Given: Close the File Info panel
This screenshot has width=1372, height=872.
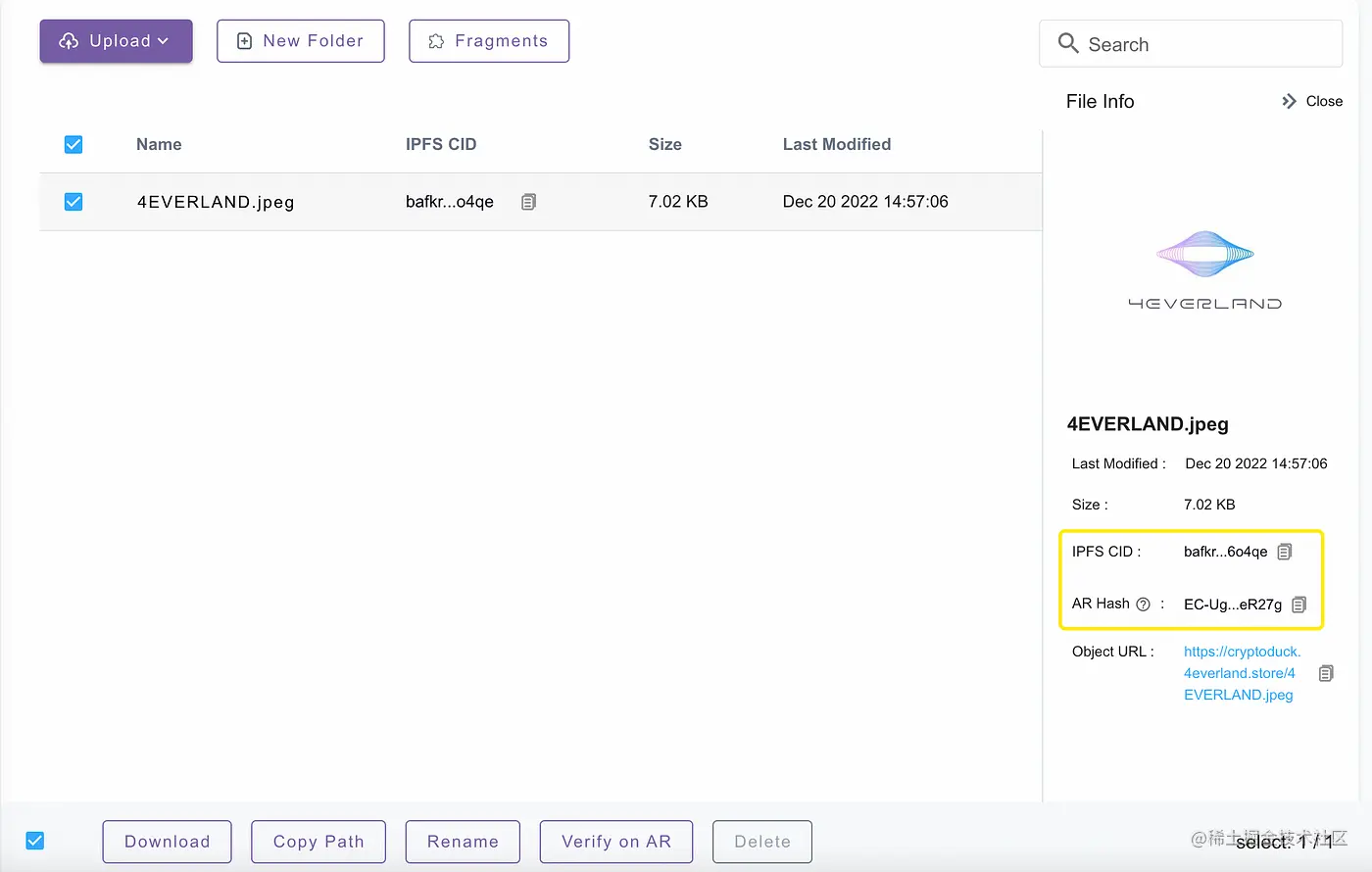Looking at the screenshot, I should (x=1312, y=101).
